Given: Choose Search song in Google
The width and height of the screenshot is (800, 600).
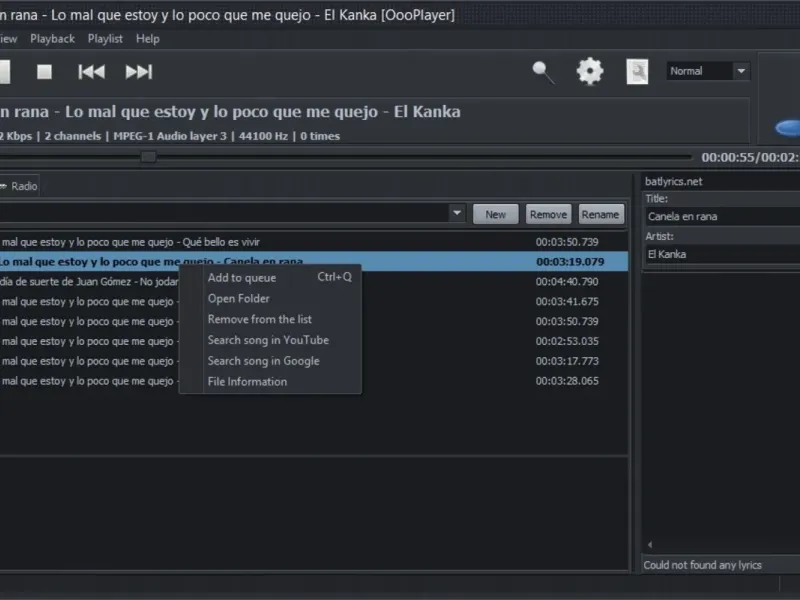Looking at the screenshot, I should tap(270, 361).
